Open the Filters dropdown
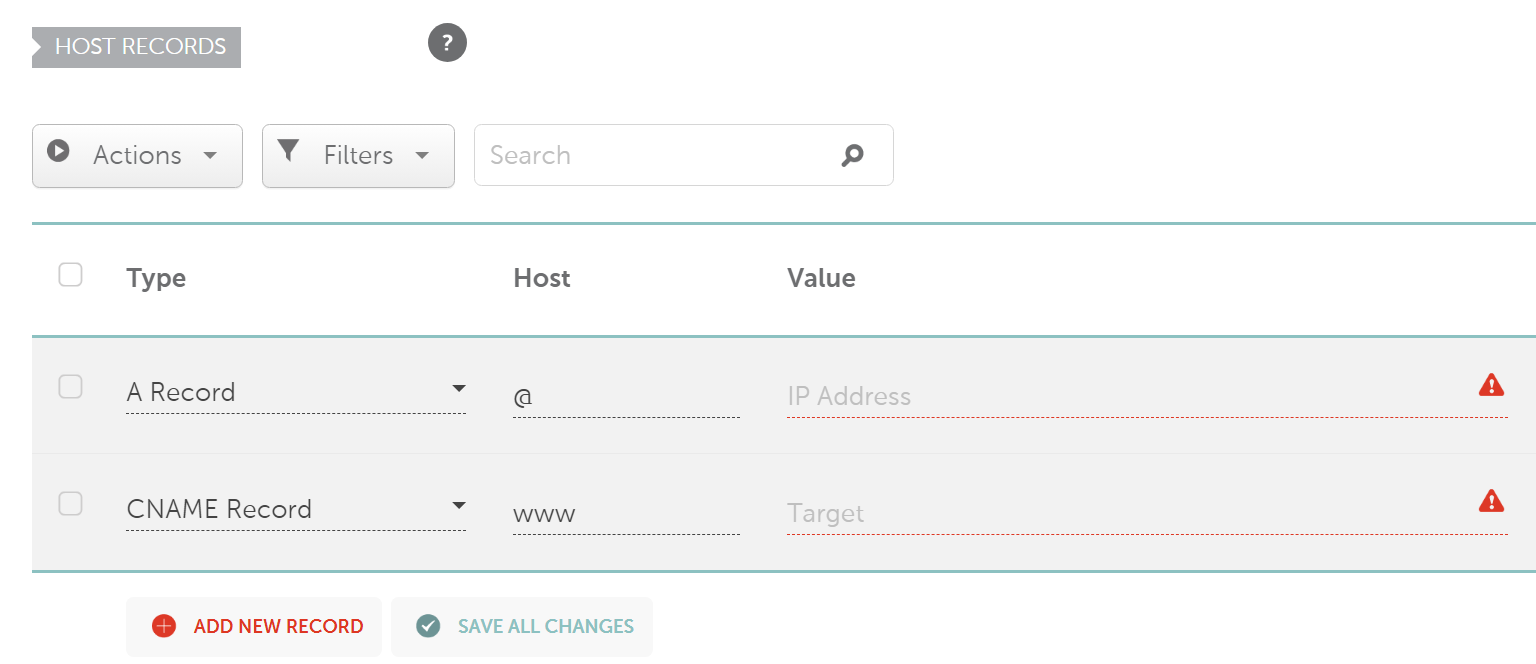The height and width of the screenshot is (664, 1536). point(358,155)
